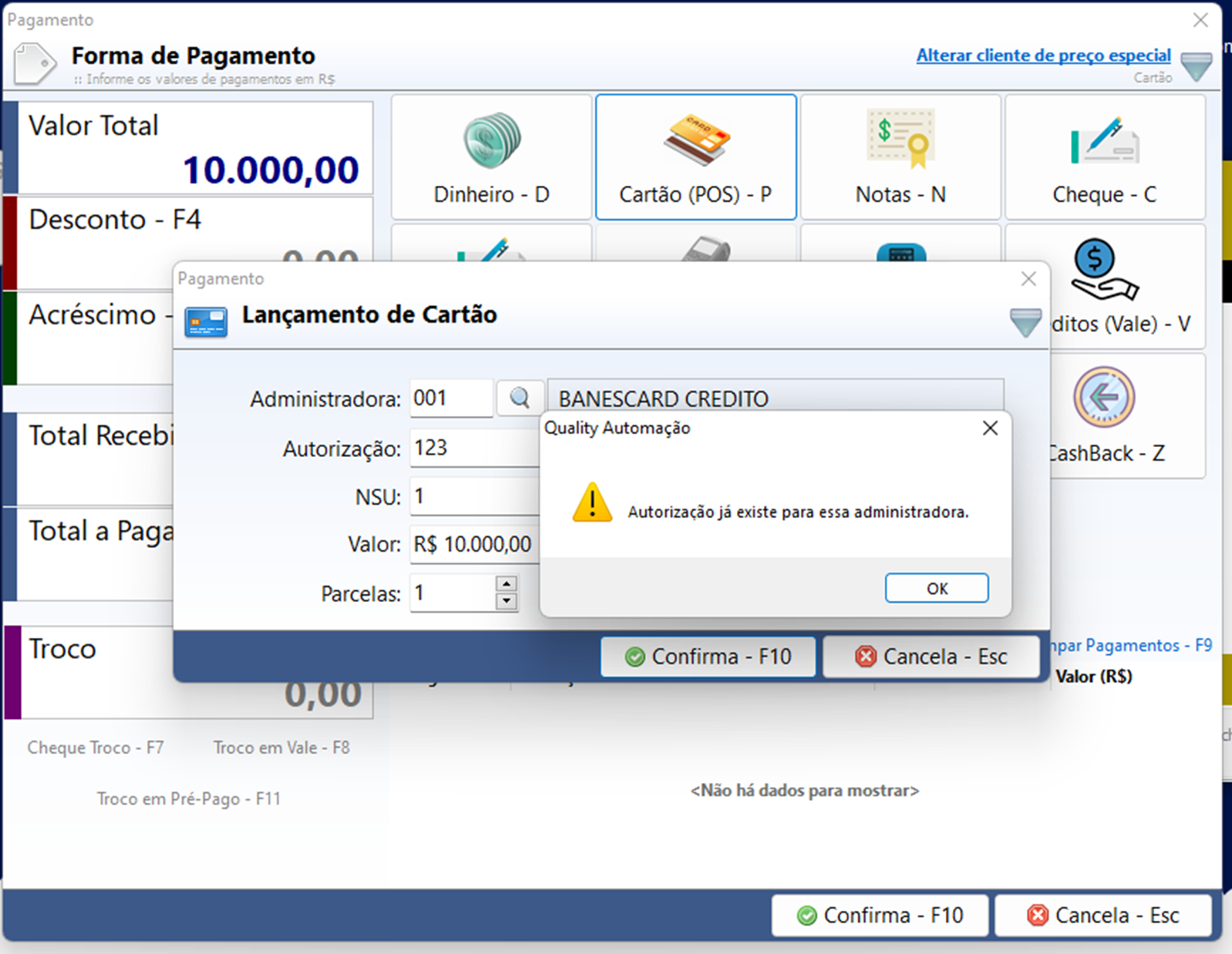
Task: Focus the Parcelas number field
Action: [453, 593]
